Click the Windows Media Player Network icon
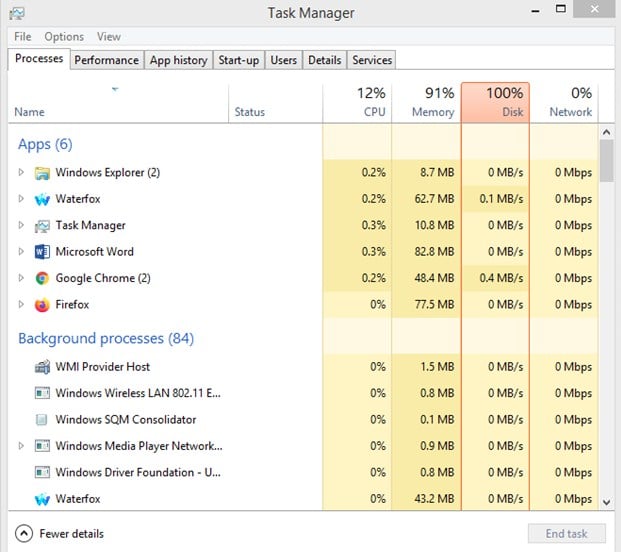Image resolution: width=621 pixels, height=552 pixels. [x=42, y=446]
